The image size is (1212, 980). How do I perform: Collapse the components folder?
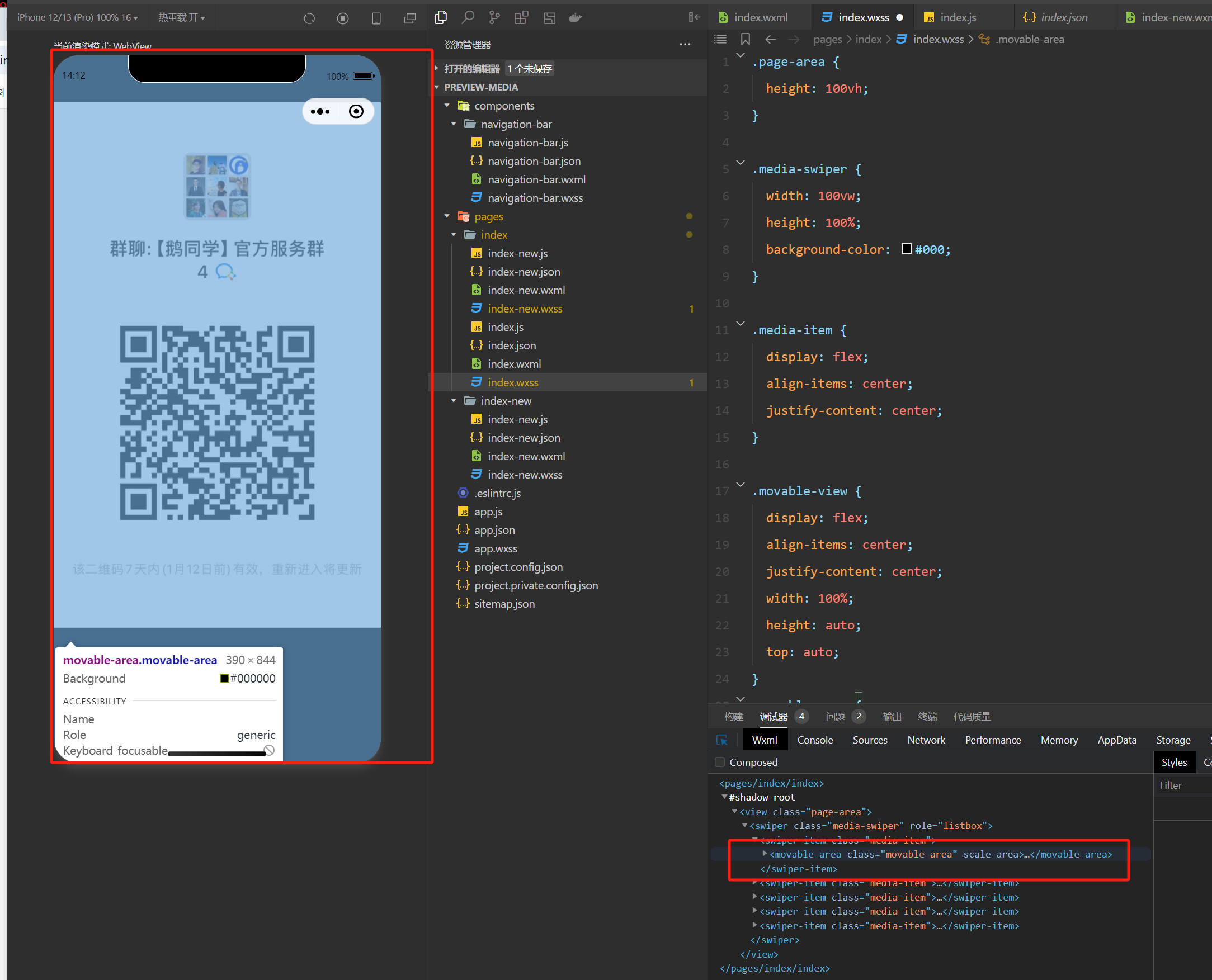click(447, 106)
